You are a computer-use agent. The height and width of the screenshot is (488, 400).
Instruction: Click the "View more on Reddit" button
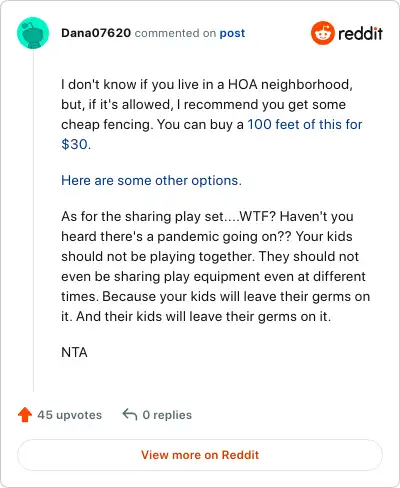(x=200, y=455)
